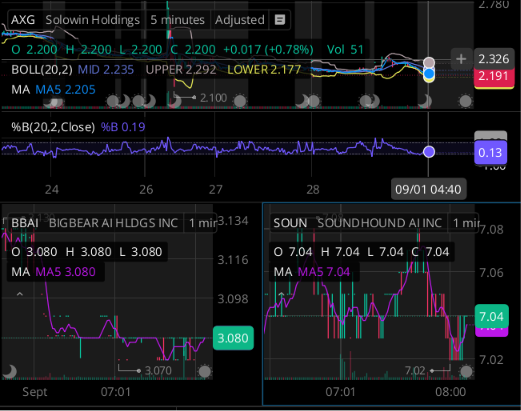
Task: Open the SOUNDHOUND AI INC name label
Action: [379, 223]
